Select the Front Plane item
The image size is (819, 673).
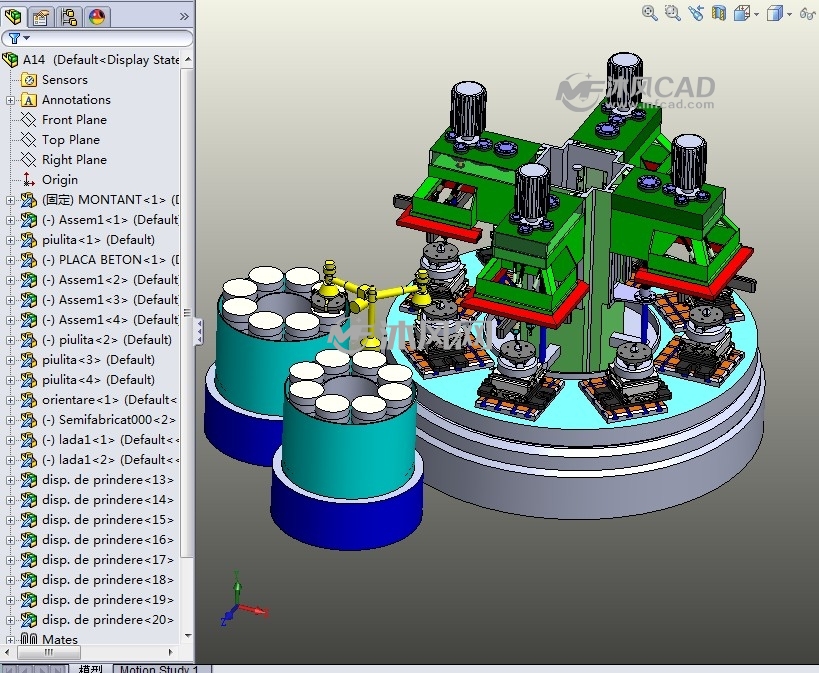[74, 120]
